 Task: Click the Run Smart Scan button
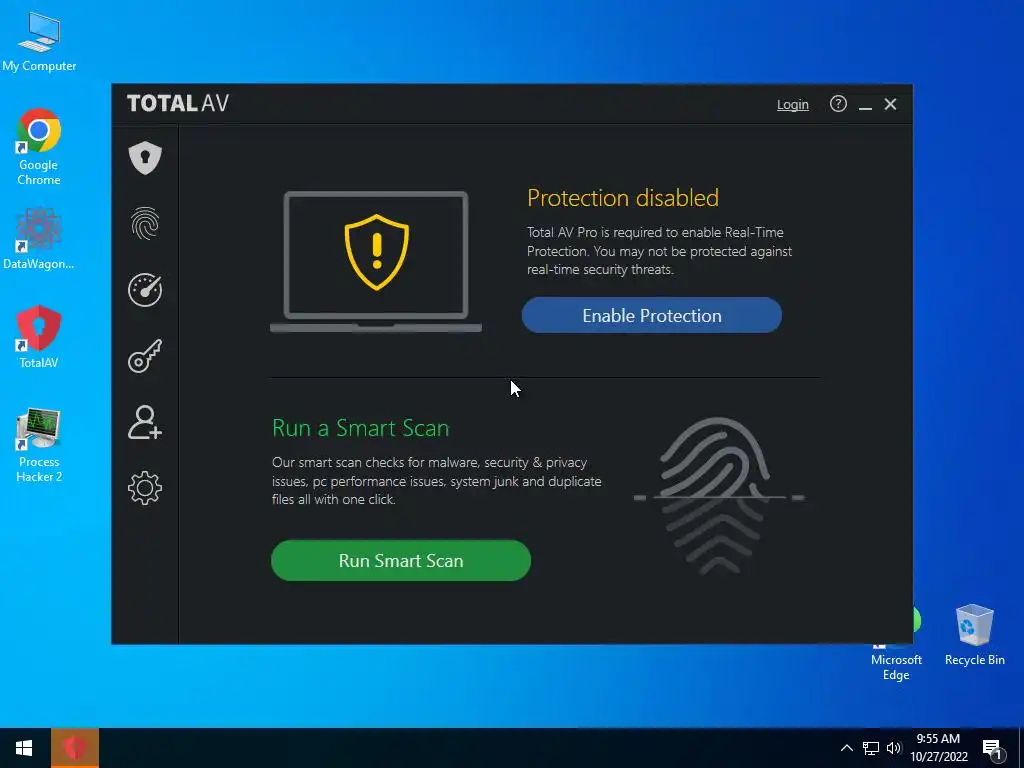coord(401,560)
